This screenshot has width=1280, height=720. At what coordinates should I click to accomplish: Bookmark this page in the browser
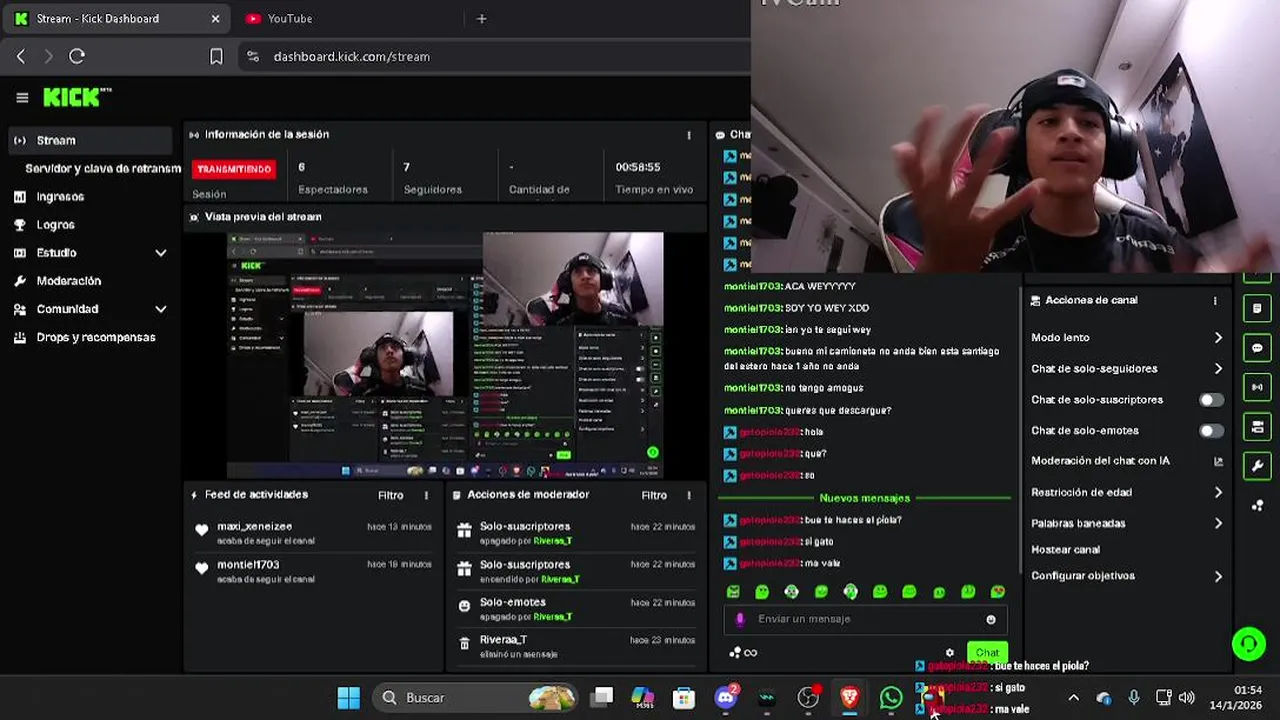216,57
